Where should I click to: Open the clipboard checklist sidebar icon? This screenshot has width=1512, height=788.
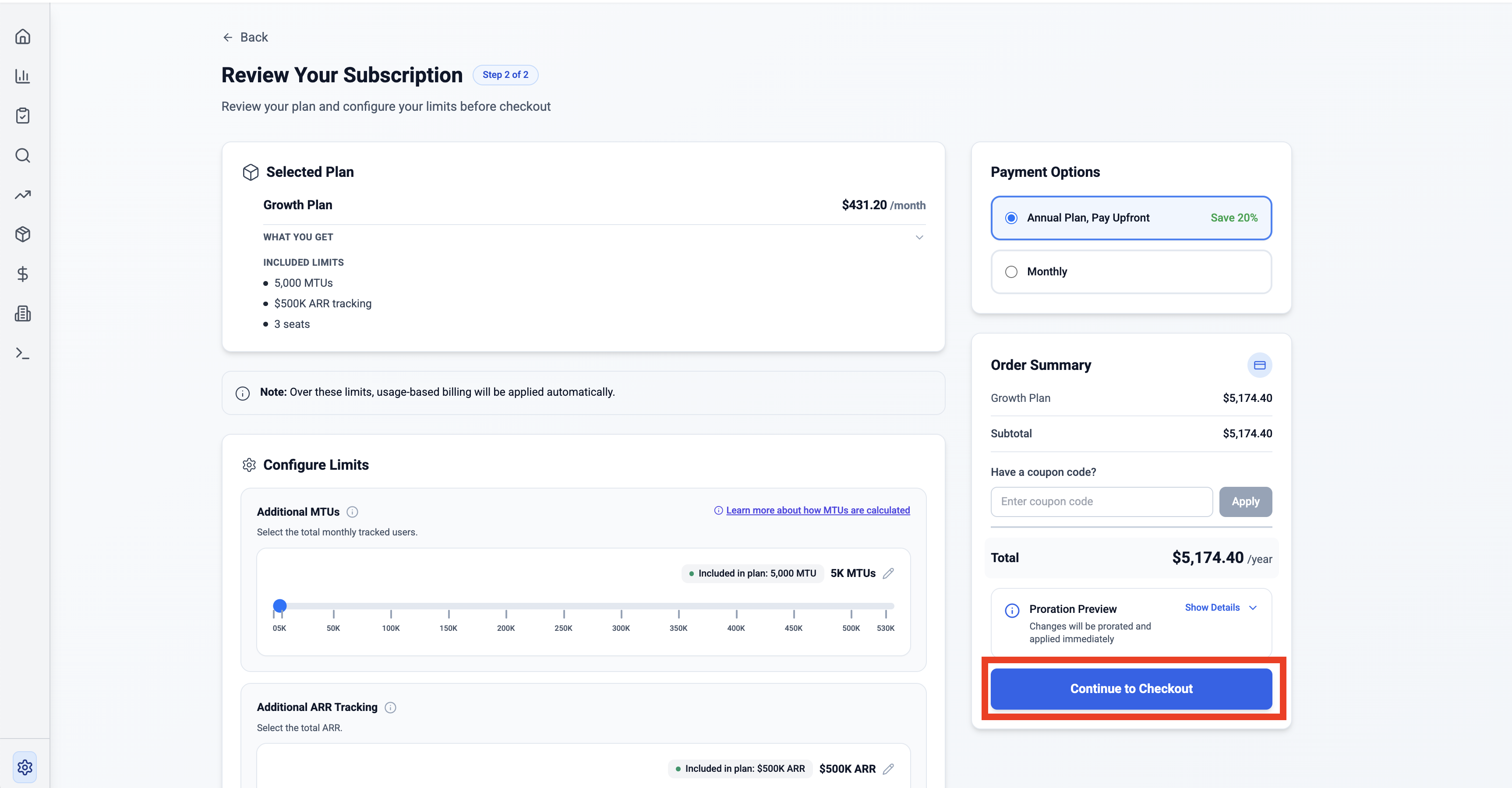[23, 116]
